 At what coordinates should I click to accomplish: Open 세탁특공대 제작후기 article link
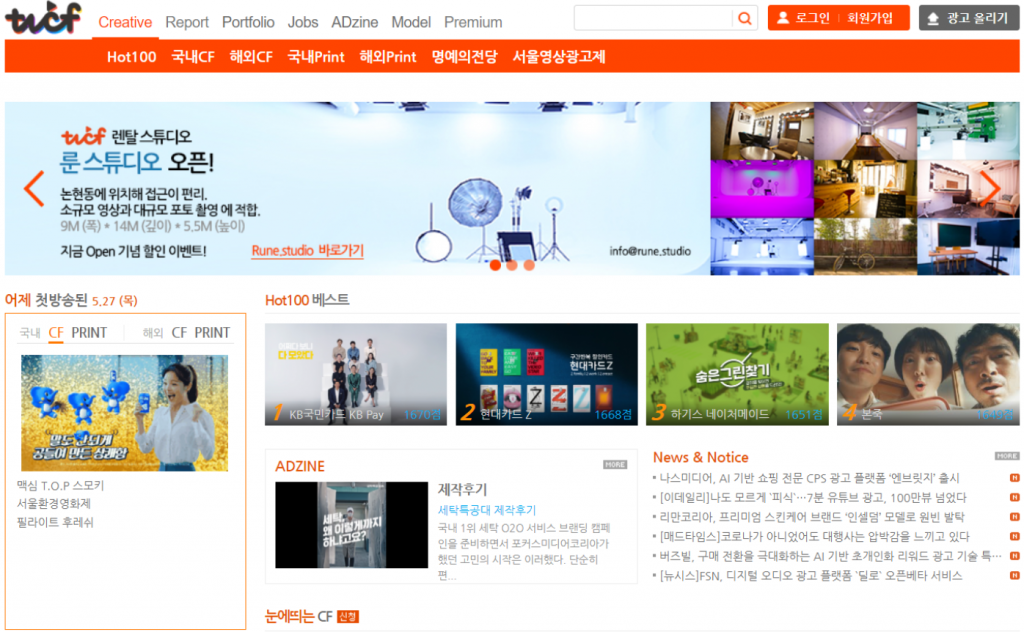pyautogui.click(x=487, y=510)
